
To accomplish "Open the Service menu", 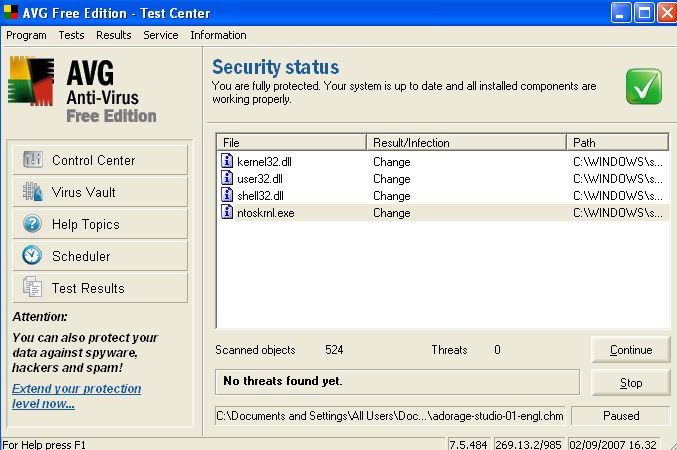I will [161, 35].
